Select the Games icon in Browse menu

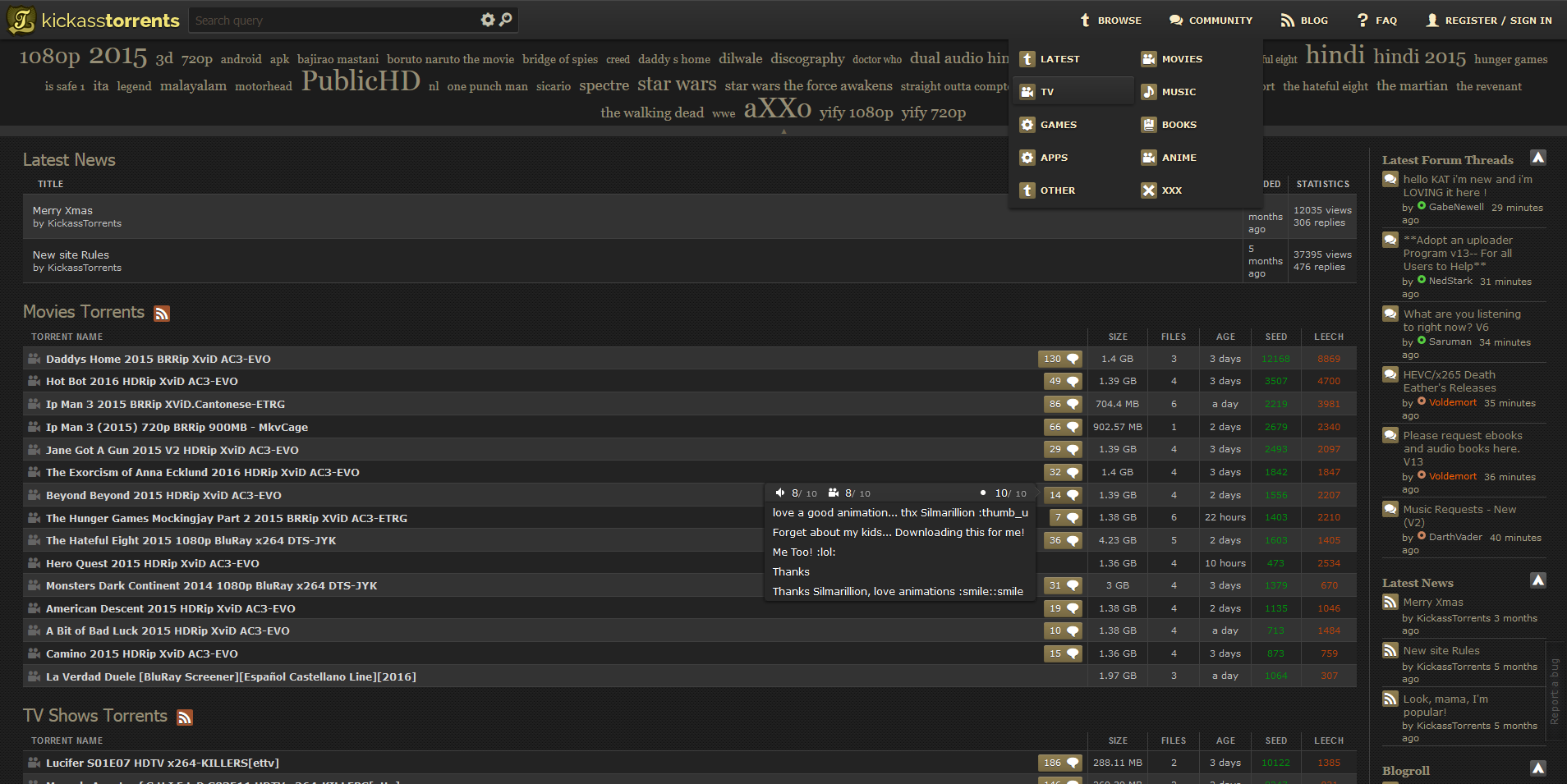(1027, 124)
